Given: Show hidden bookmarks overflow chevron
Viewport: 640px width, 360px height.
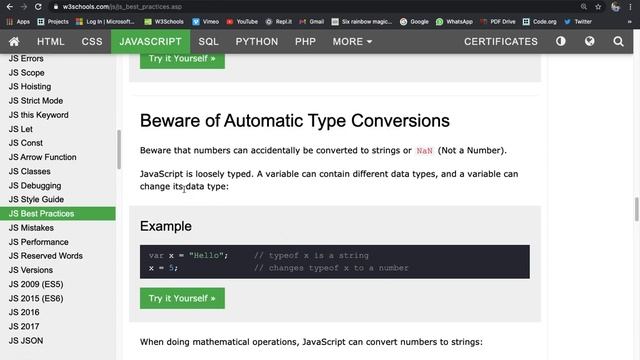Looking at the screenshot, I should 630,22.
